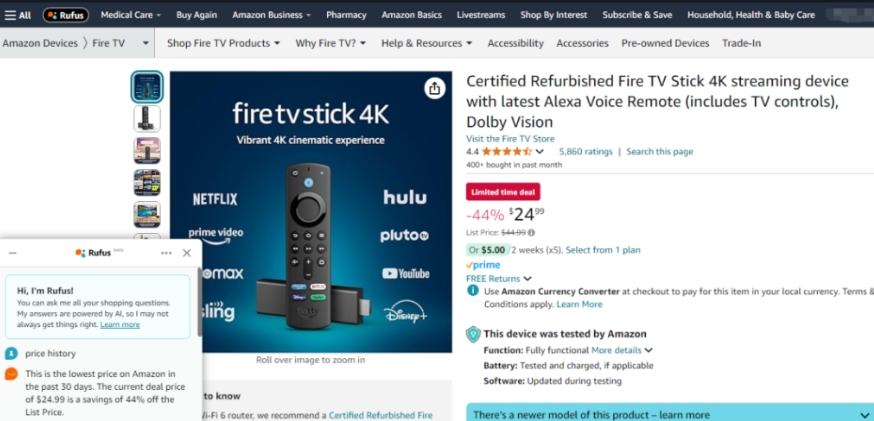874x421 pixels.
Task: Open the 5,860 ratings link
Action: 585,152
